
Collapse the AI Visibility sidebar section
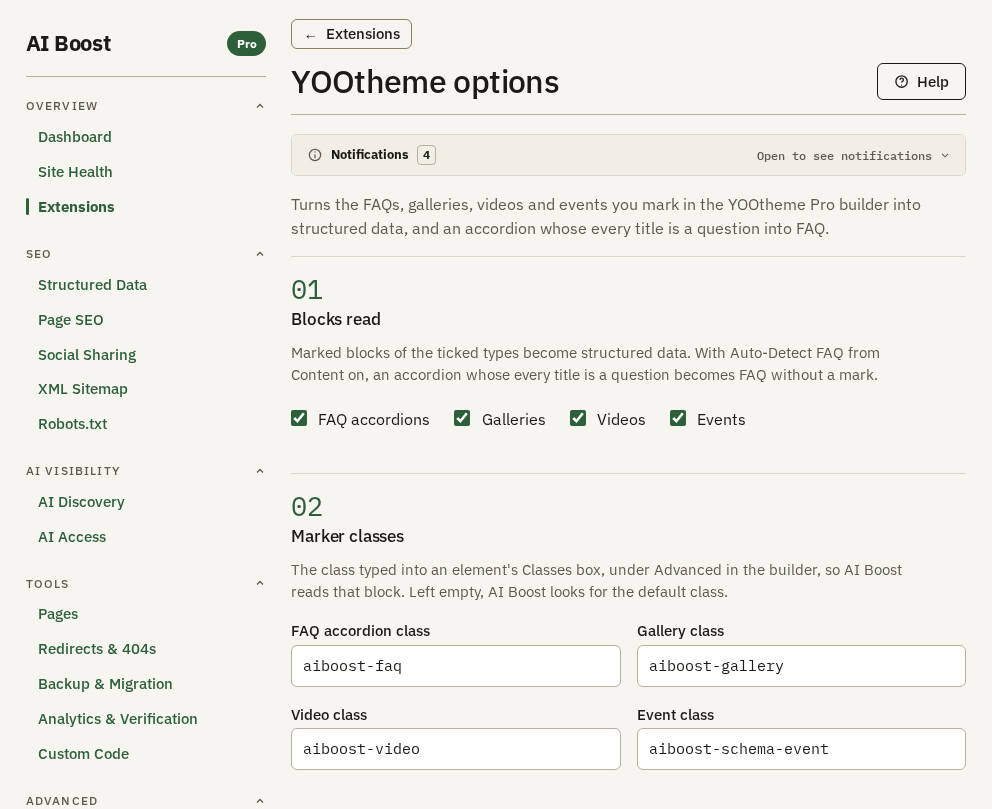260,471
